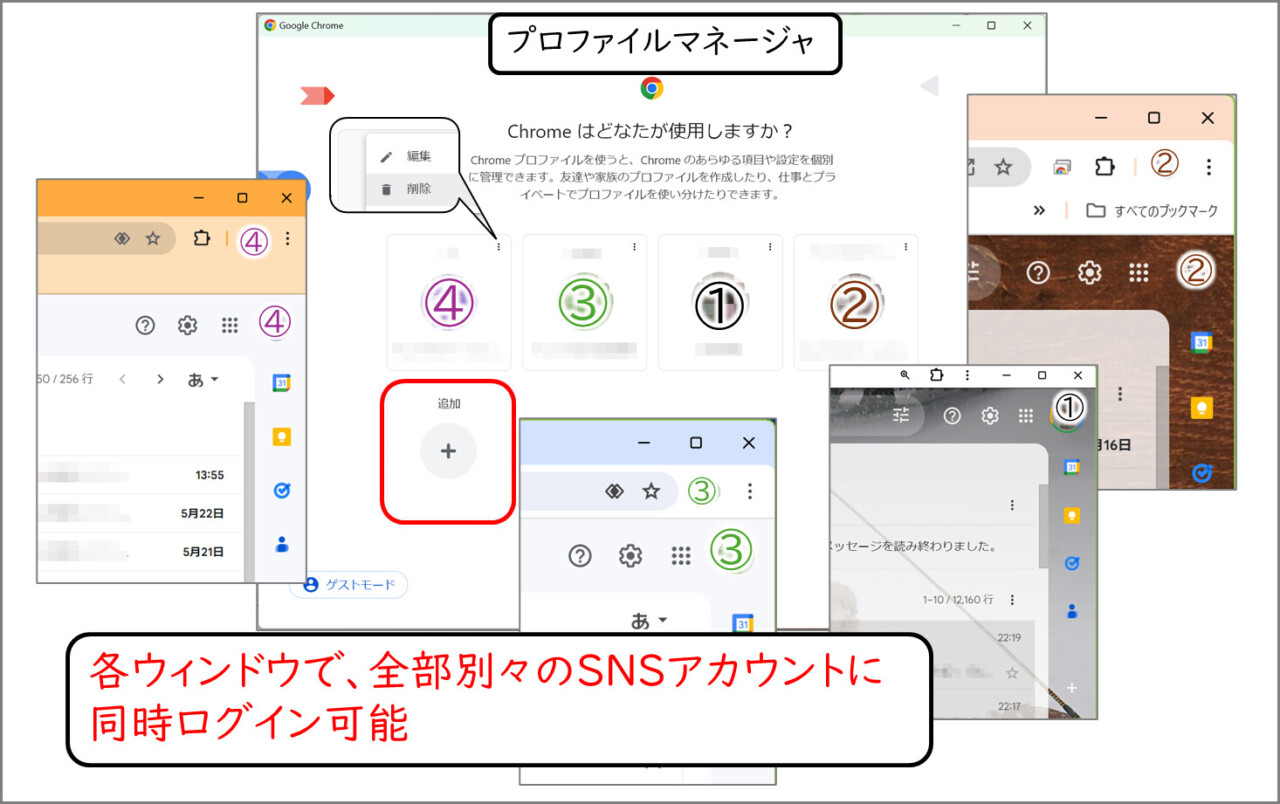Select profile card ④ in the profile manager

(x=448, y=303)
